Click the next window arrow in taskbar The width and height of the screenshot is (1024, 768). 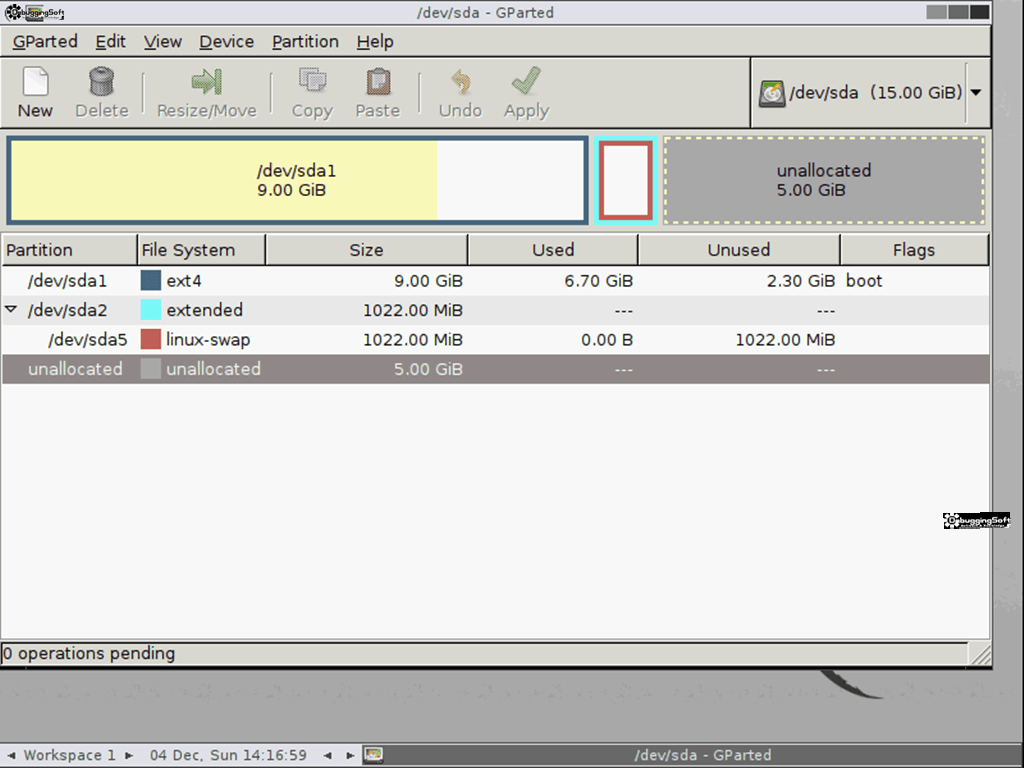[350, 756]
